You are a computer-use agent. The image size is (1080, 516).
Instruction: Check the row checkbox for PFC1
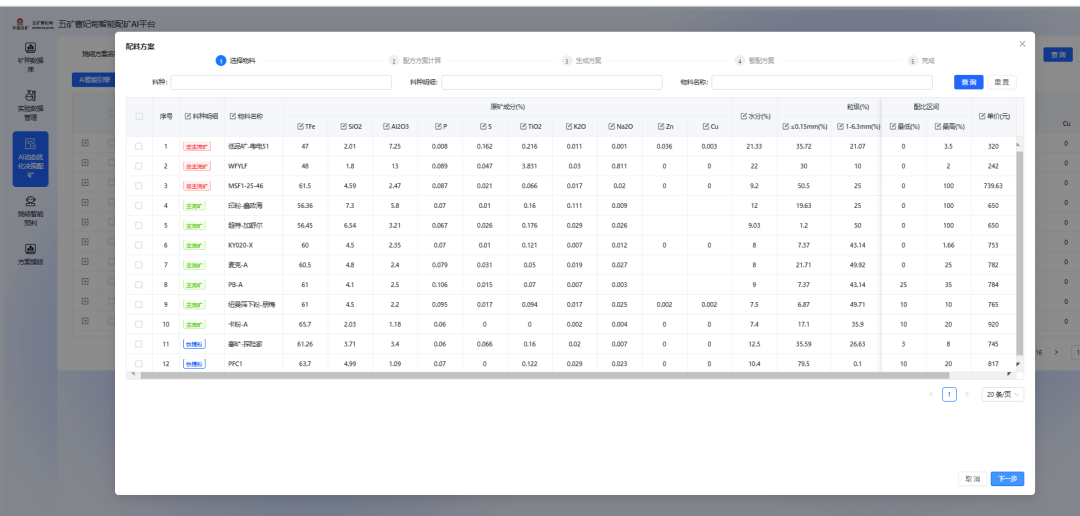[x=139, y=363]
